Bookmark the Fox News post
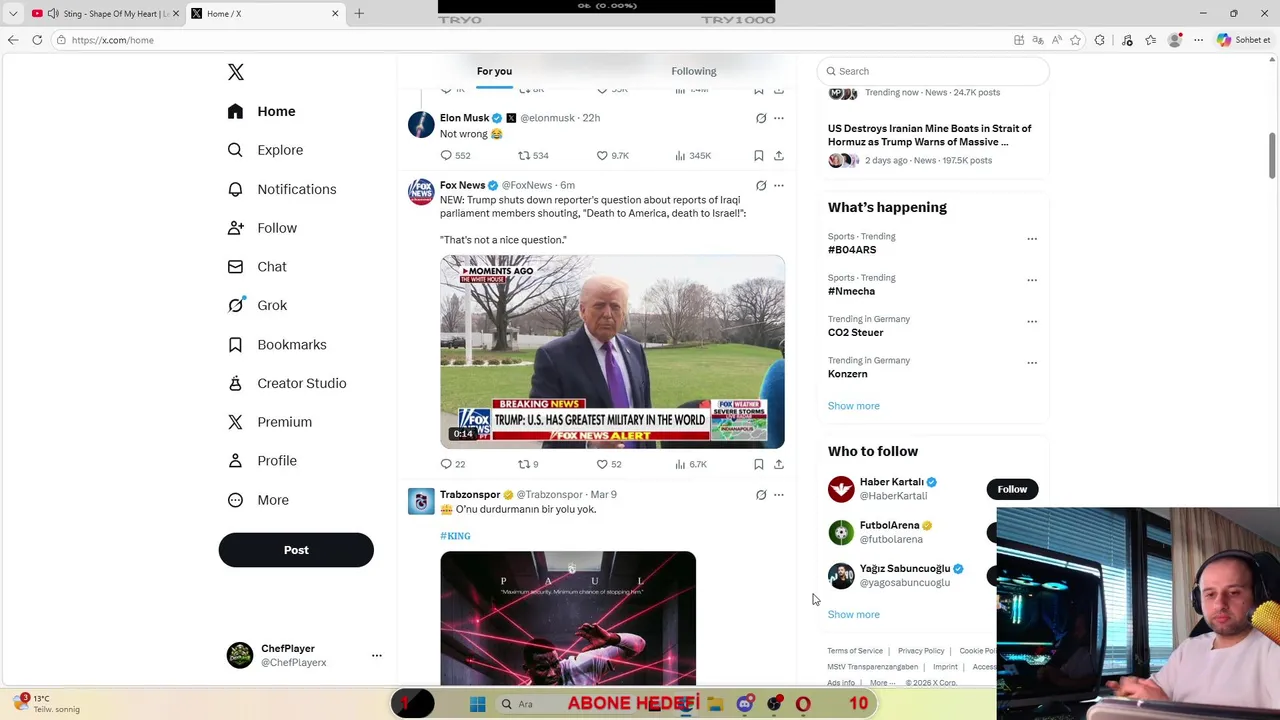The width and height of the screenshot is (1280, 720). point(758,464)
